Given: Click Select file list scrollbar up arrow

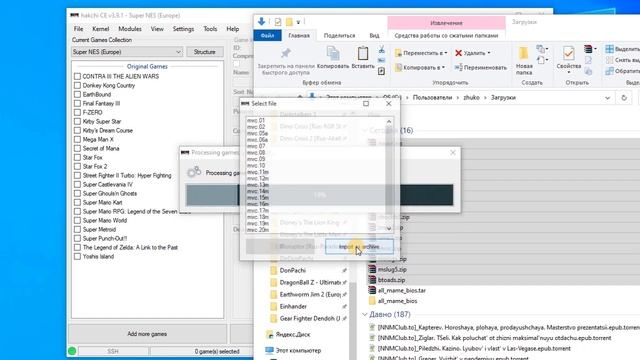Looking at the screenshot, I should click(x=389, y=122).
